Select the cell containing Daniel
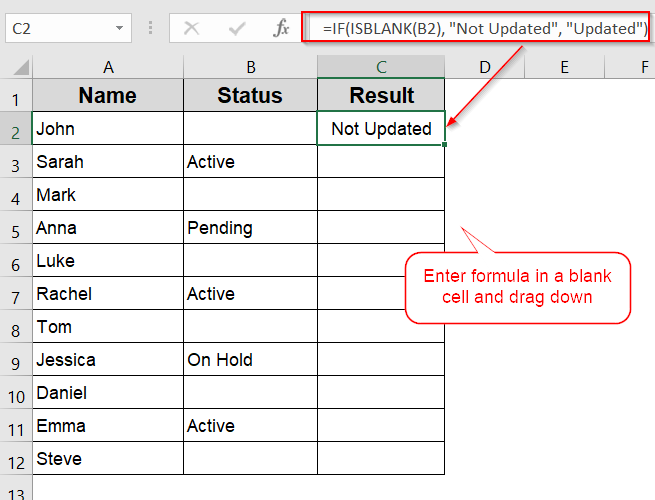 [x=108, y=392]
